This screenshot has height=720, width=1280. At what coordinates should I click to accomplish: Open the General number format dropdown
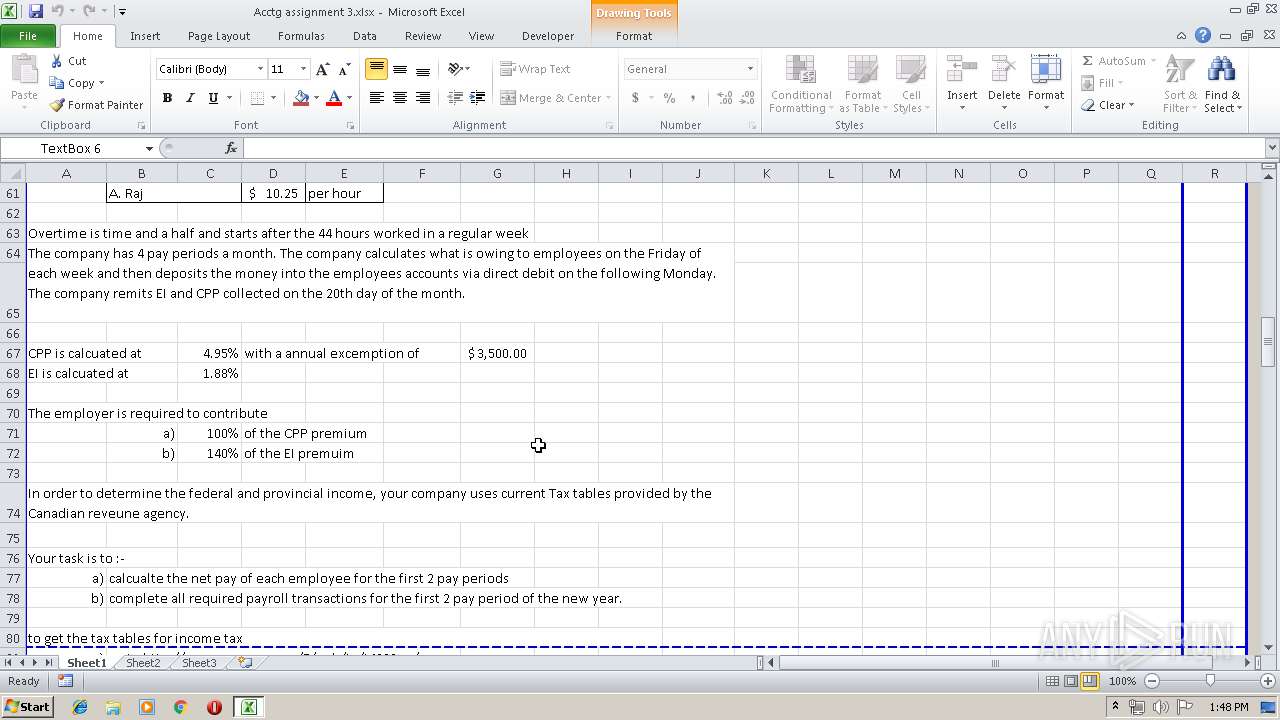(750, 69)
